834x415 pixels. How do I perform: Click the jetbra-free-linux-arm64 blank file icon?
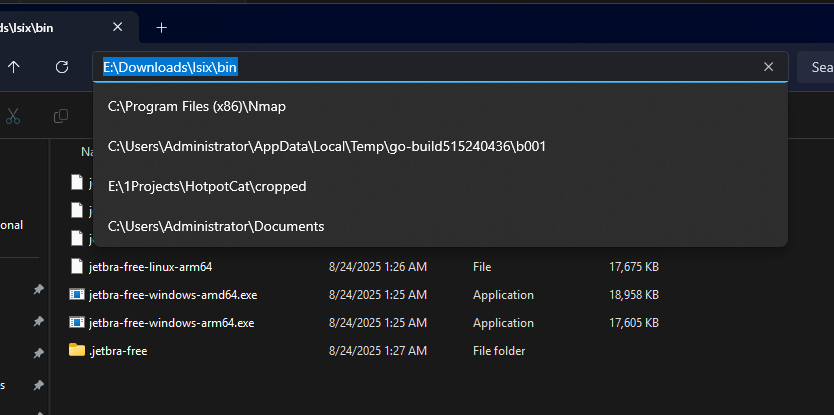[x=77, y=267]
